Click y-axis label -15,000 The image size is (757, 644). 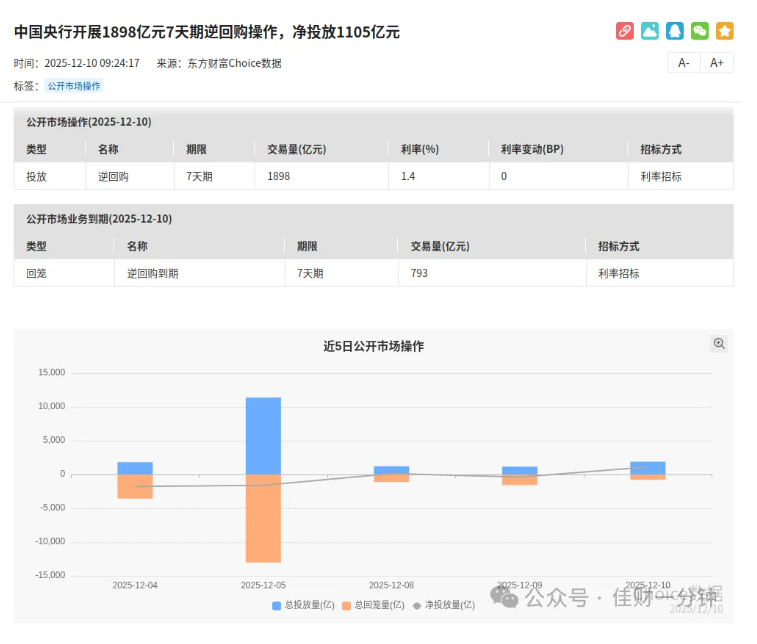click(50, 575)
